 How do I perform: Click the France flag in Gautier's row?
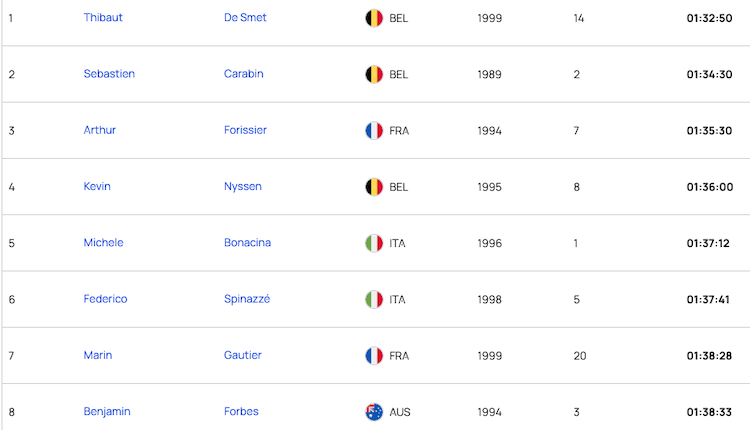[x=374, y=355]
